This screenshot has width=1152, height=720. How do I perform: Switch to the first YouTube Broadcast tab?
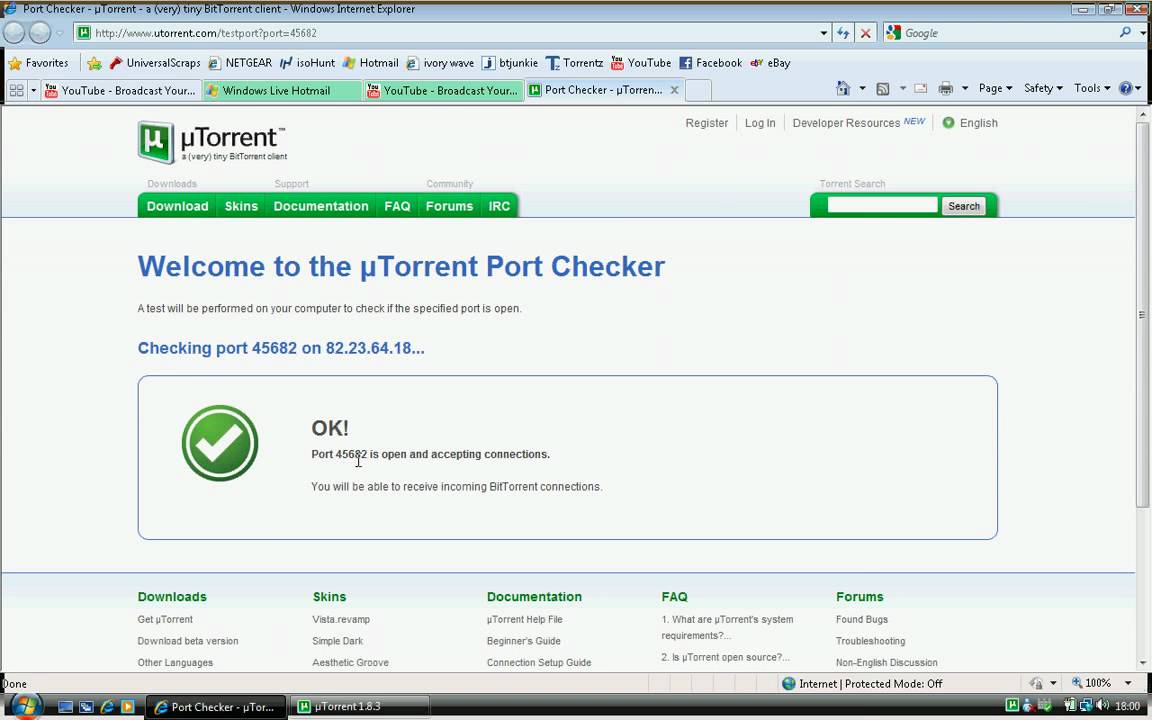click(120, 90)
